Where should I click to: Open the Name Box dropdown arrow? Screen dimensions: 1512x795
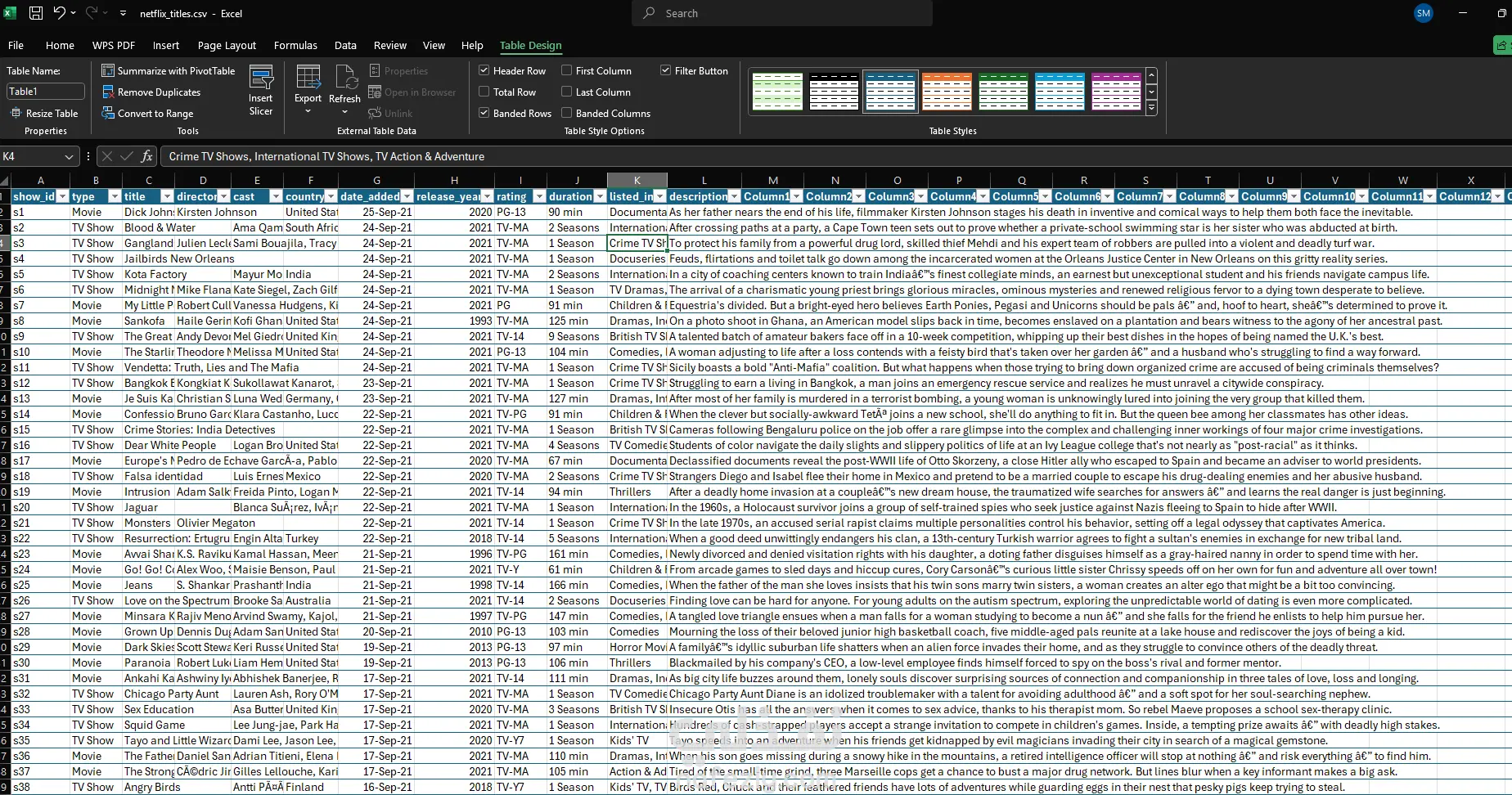coord(69,156)
